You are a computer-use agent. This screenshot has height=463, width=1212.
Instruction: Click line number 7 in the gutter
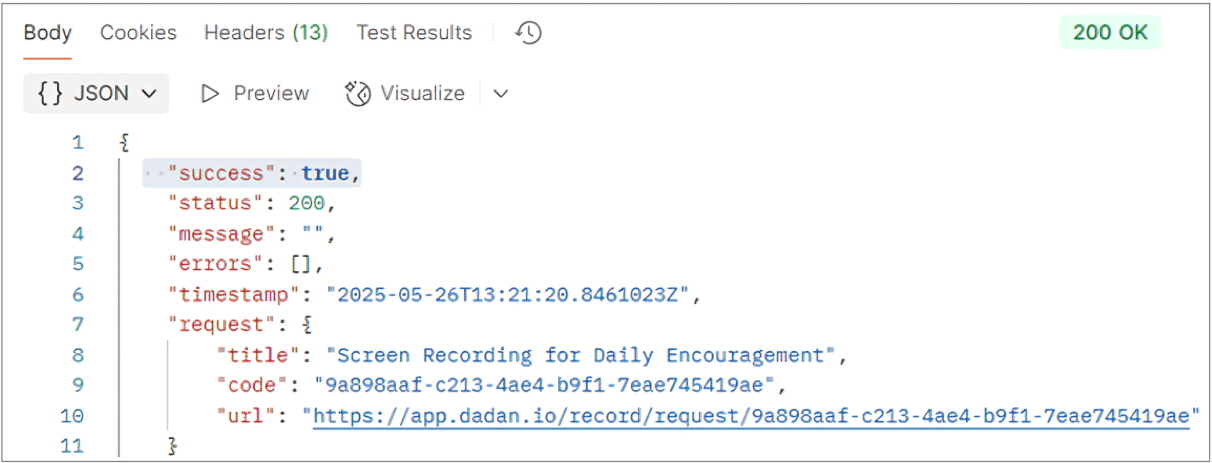point(78,325)
